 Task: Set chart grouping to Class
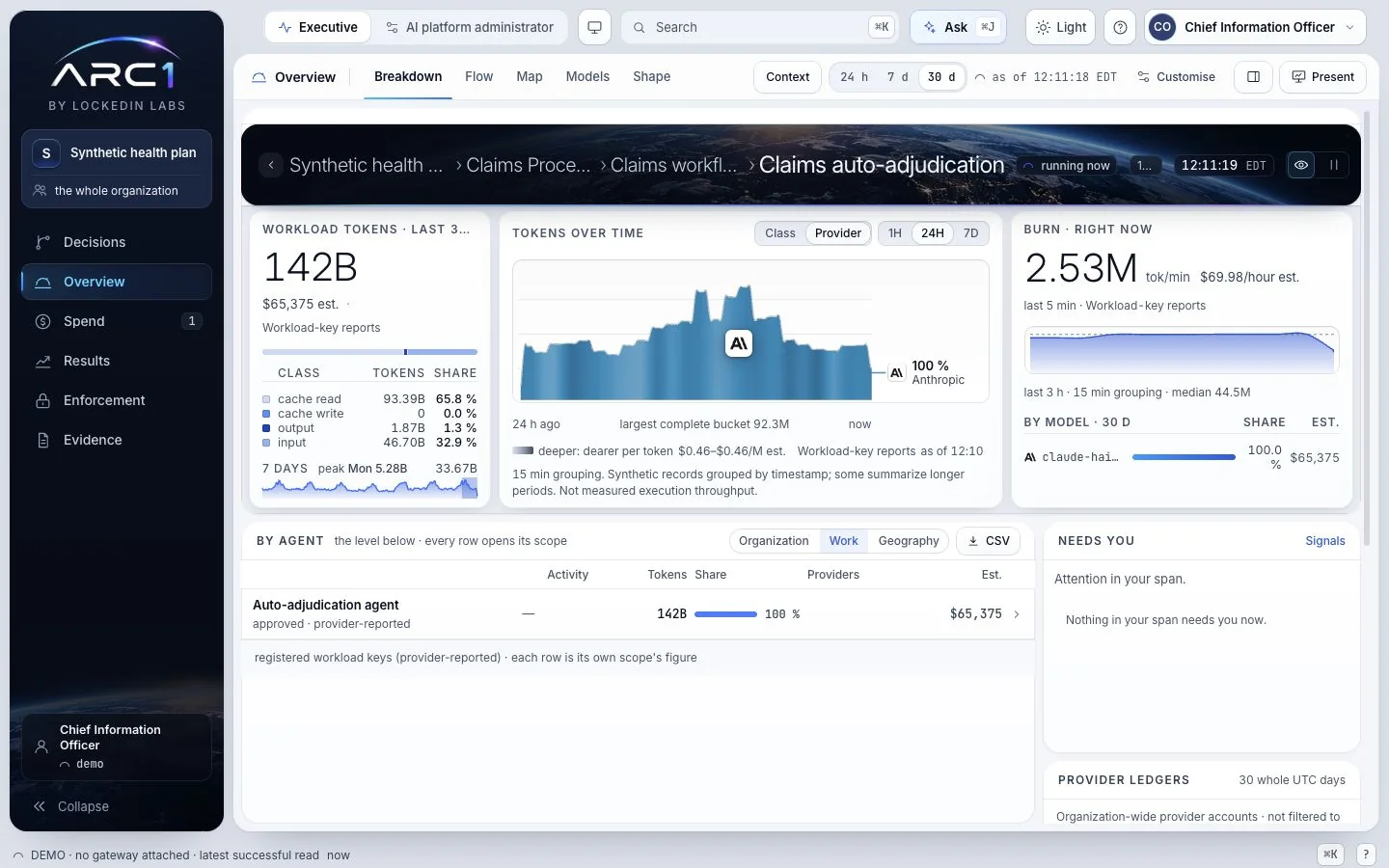(x=780, y=233)
